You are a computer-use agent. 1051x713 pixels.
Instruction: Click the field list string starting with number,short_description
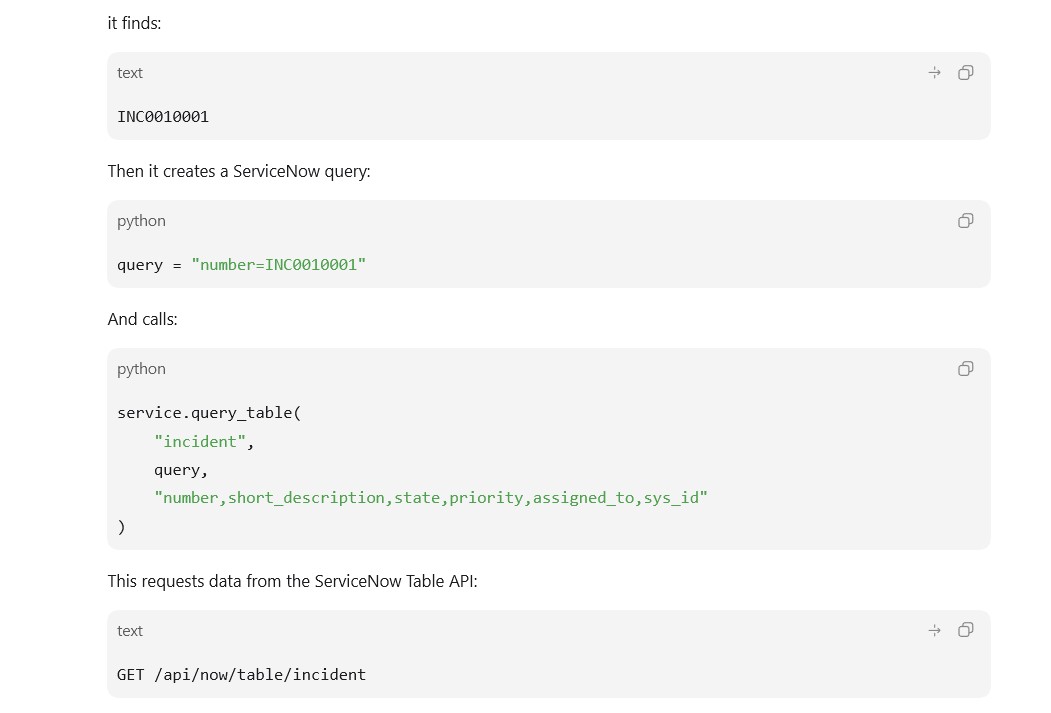pos(431,498)
